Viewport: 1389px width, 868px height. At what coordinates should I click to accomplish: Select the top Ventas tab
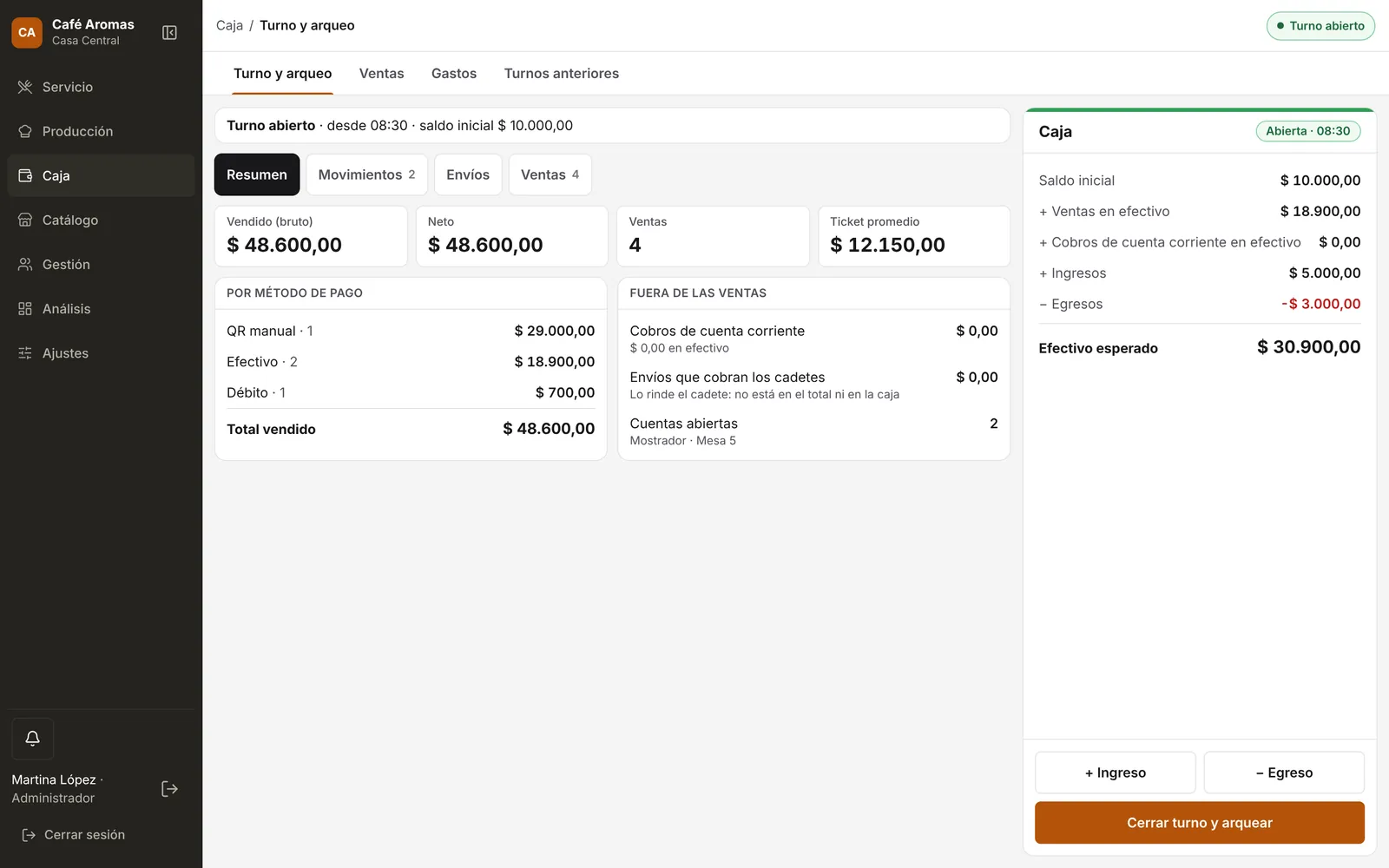tap(382, 74)
